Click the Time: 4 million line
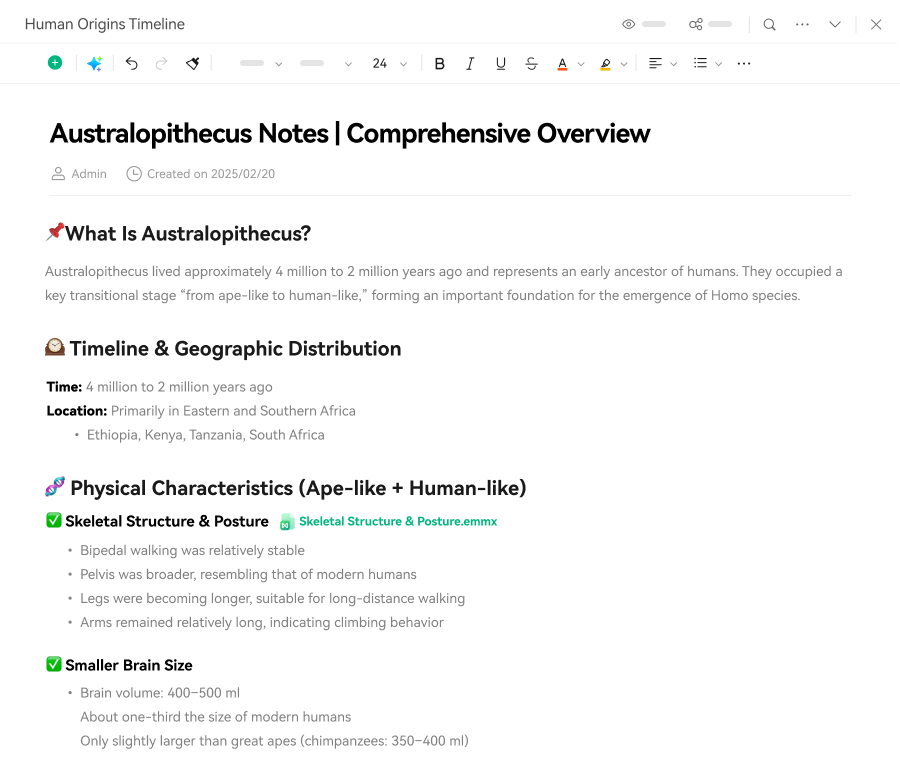Image resolution: width=900 pixels, height=762 pixels. [x=160, y=387]
